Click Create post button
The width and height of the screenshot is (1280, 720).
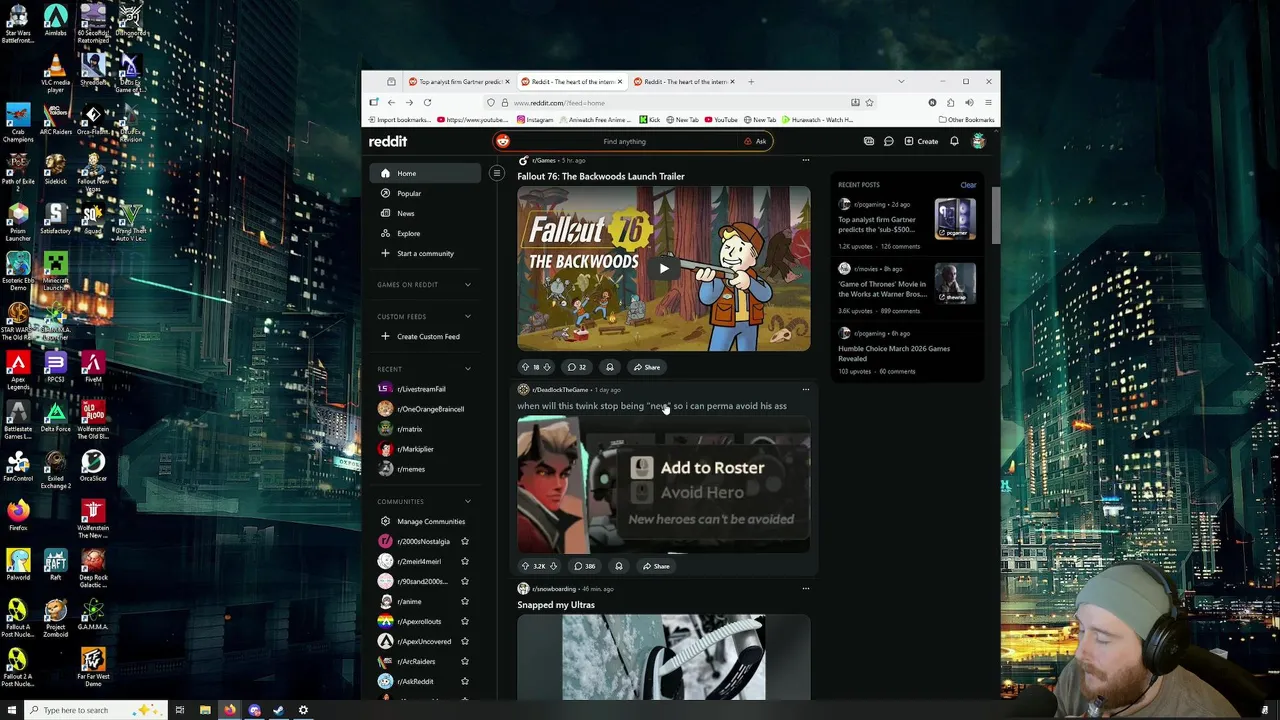point(921,141)
